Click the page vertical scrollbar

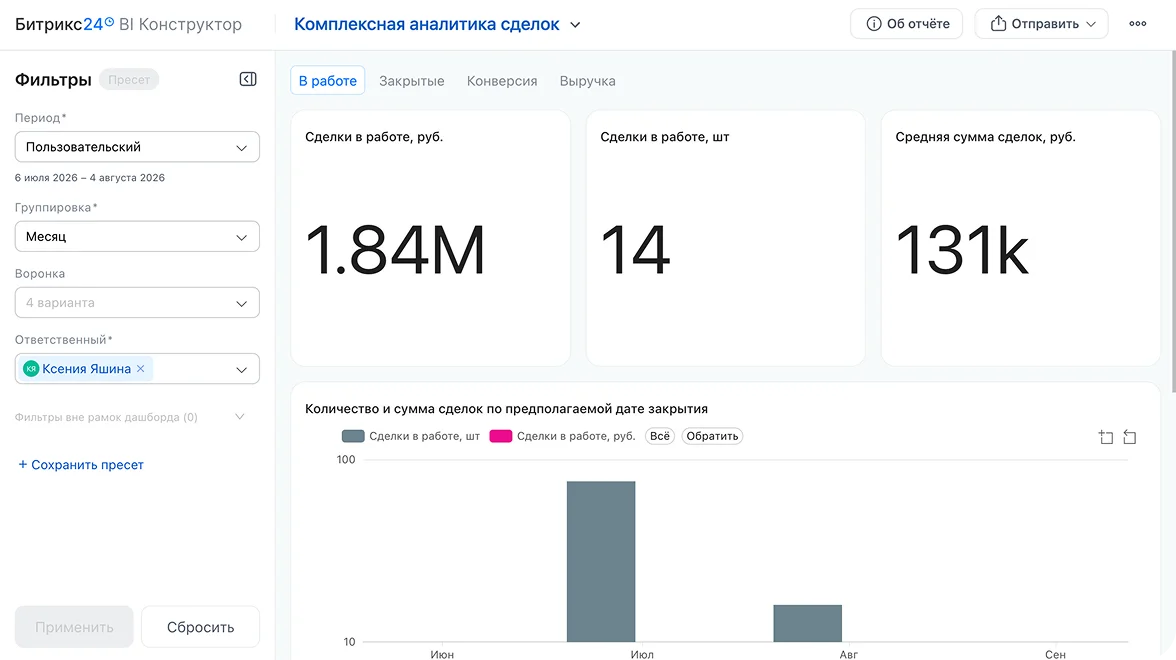[x=1173, y=221]
